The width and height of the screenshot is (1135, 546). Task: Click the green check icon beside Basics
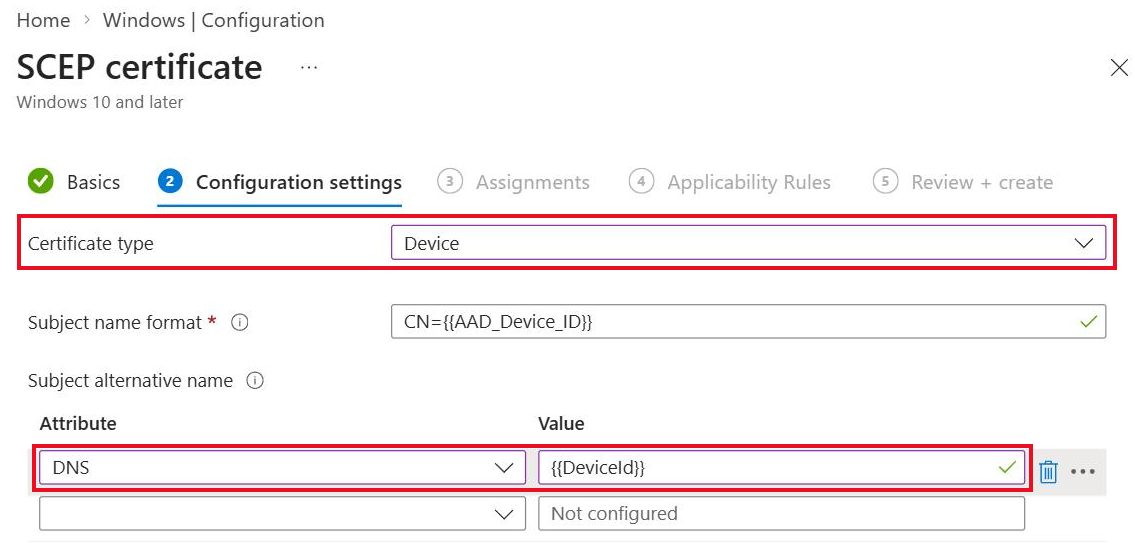point(41,181)
